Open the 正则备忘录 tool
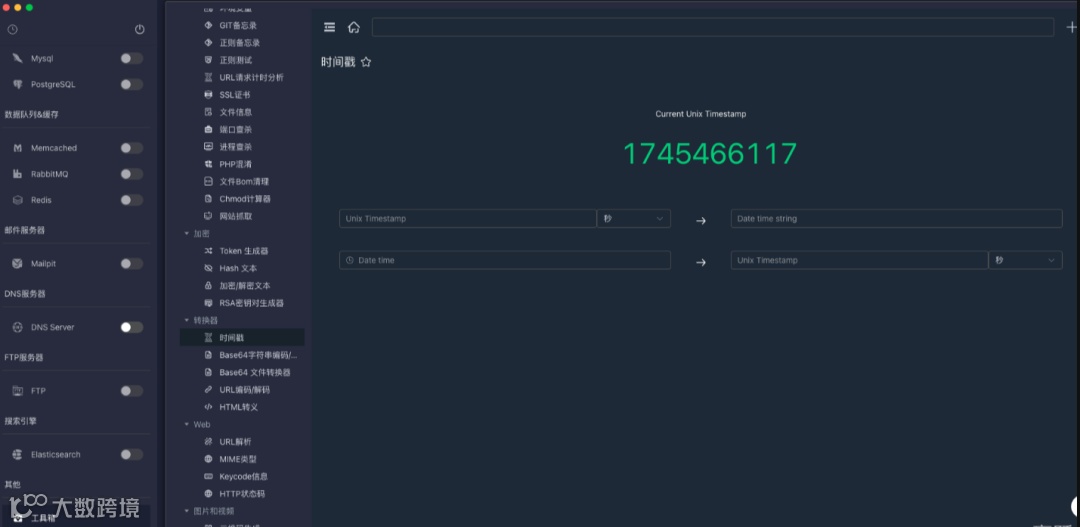Image resolution: width=1080 pixels, height=527 pixels. click(x=242, y=43)
